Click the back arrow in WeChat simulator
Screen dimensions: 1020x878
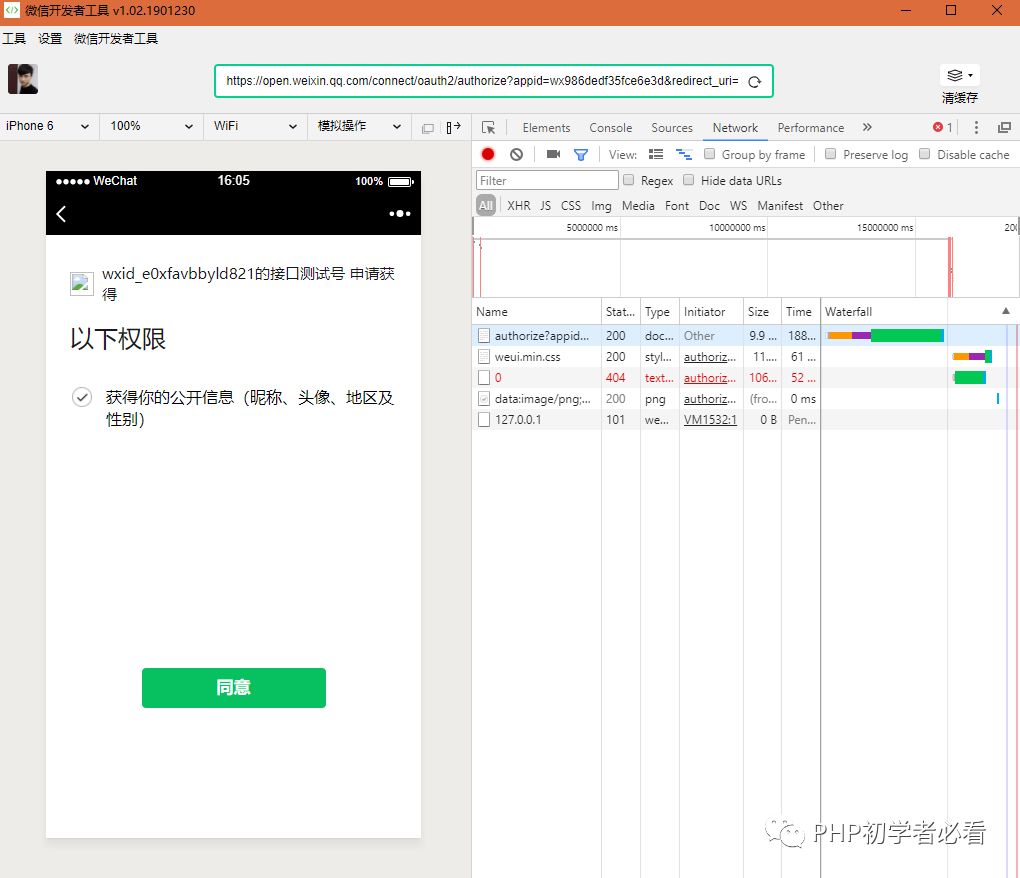(61, 213)
